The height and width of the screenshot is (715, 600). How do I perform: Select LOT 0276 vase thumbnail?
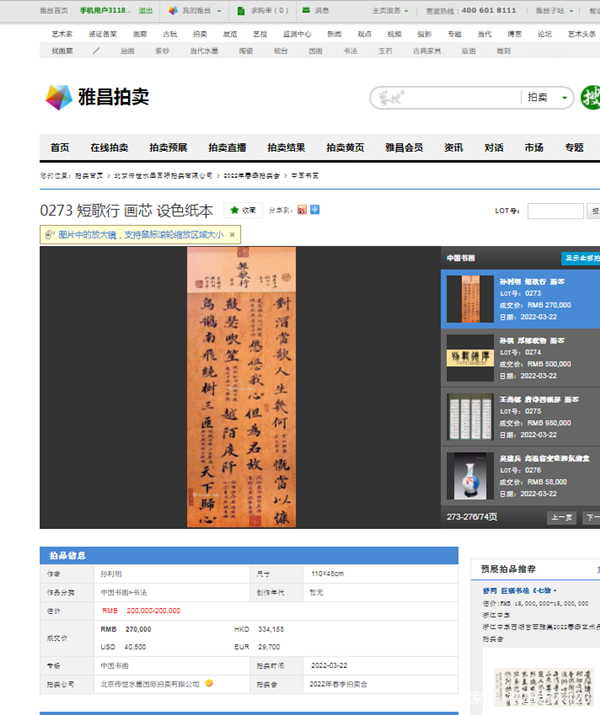tap(470, 476)
